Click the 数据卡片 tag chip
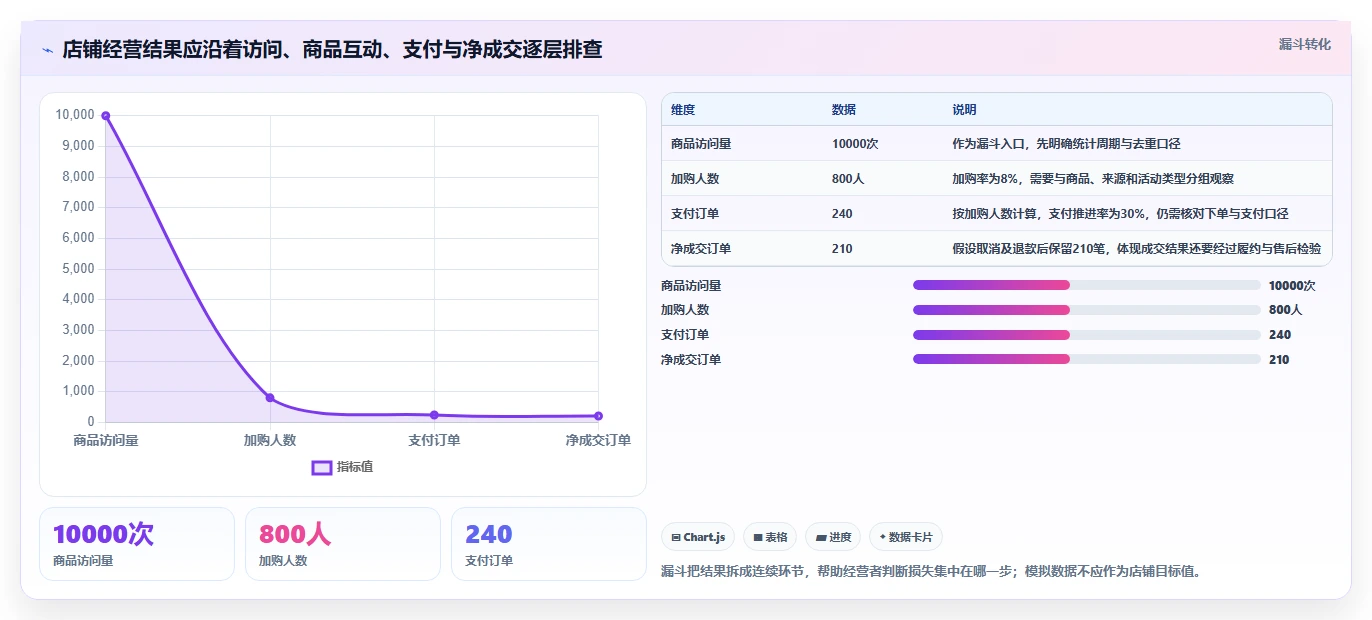Viewport: 1372px width, 620px height. click(x=906, y=537)
